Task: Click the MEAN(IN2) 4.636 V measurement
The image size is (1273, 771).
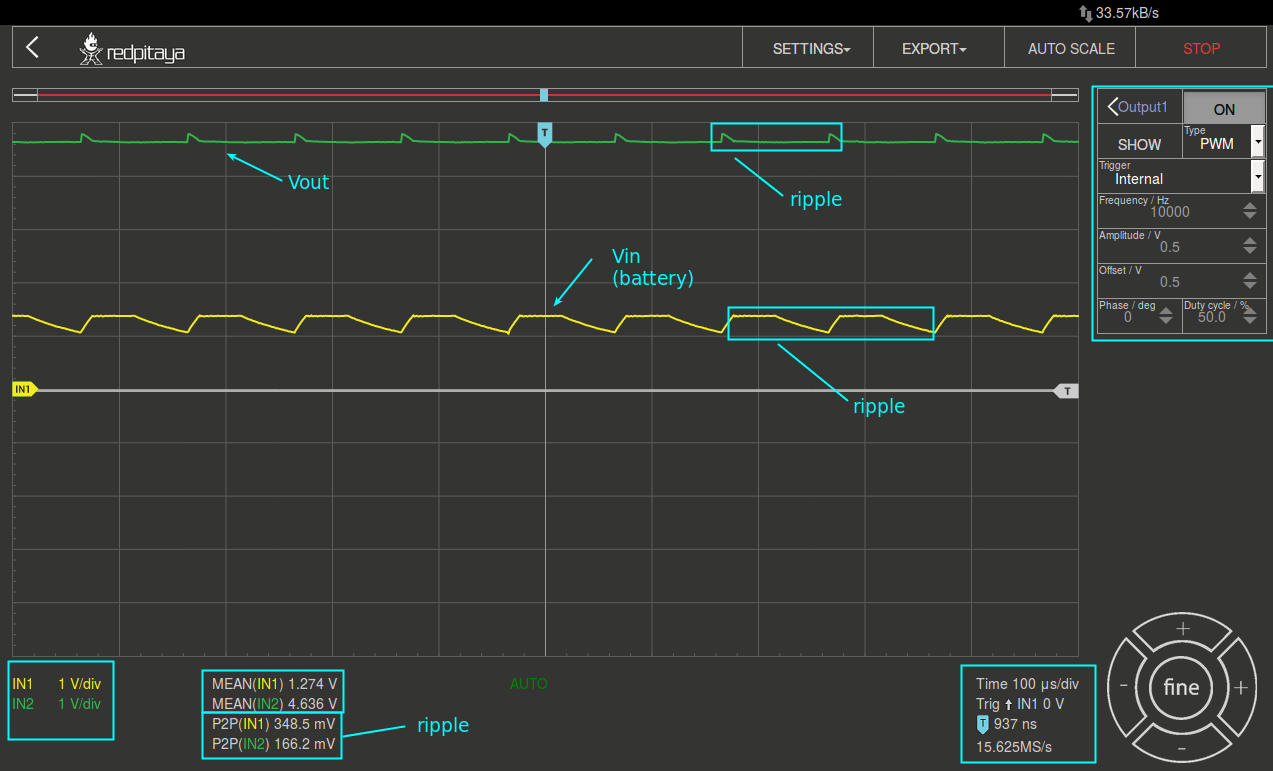Action: (274, 704)
